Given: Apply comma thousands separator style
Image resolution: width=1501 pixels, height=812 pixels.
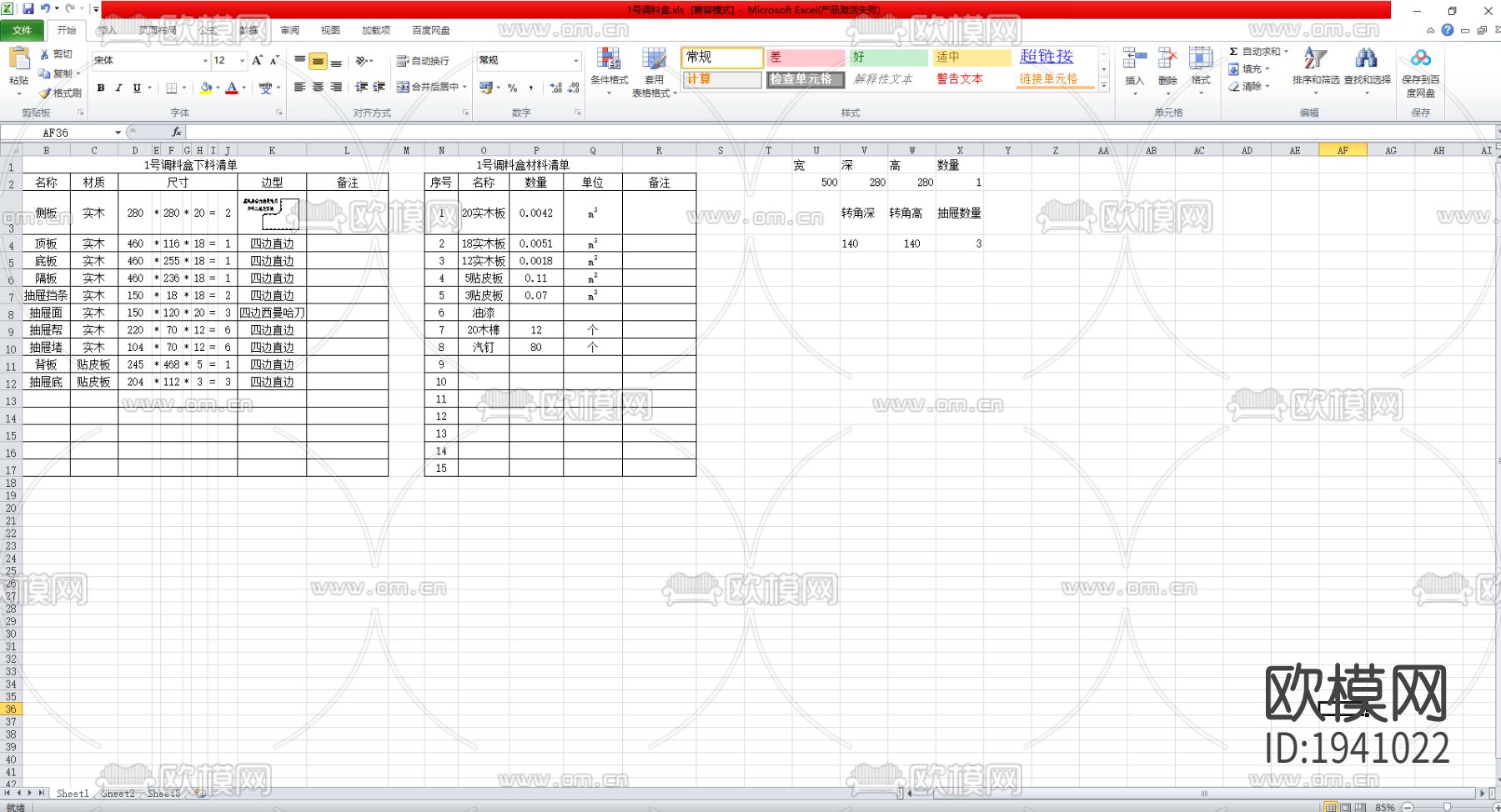Looking at the screenshot, I should tap(531, 88).
